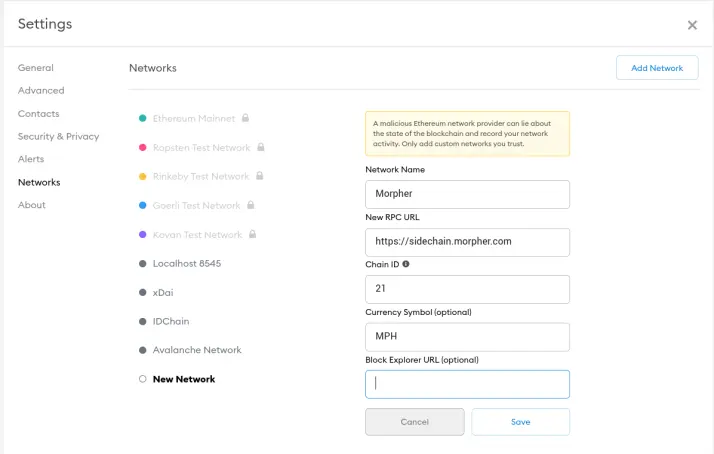
Task: Open the Alerts settings section
Action: coord(31,159)
